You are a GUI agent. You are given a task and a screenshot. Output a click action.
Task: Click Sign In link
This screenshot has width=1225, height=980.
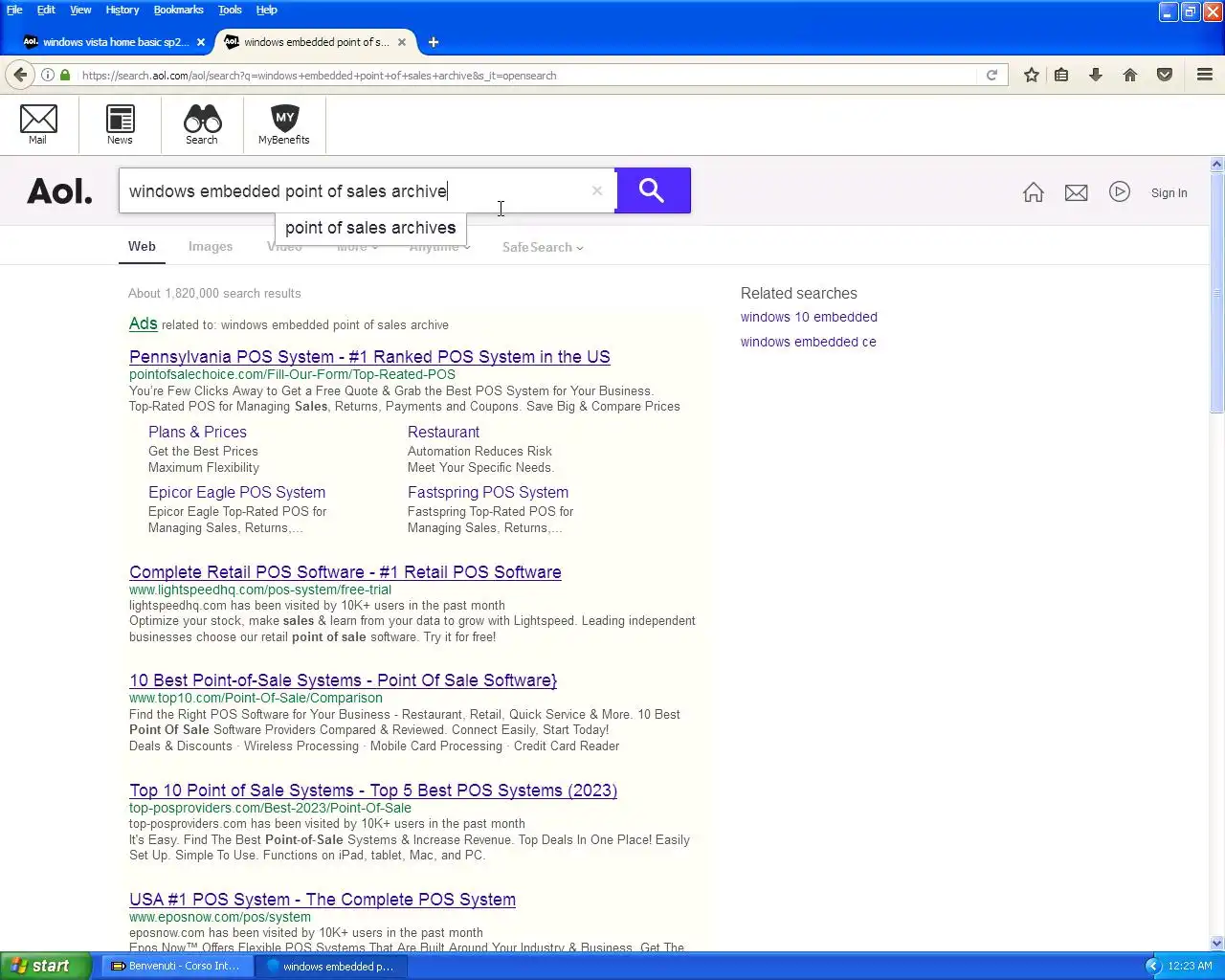click(x=1169, y=192)
